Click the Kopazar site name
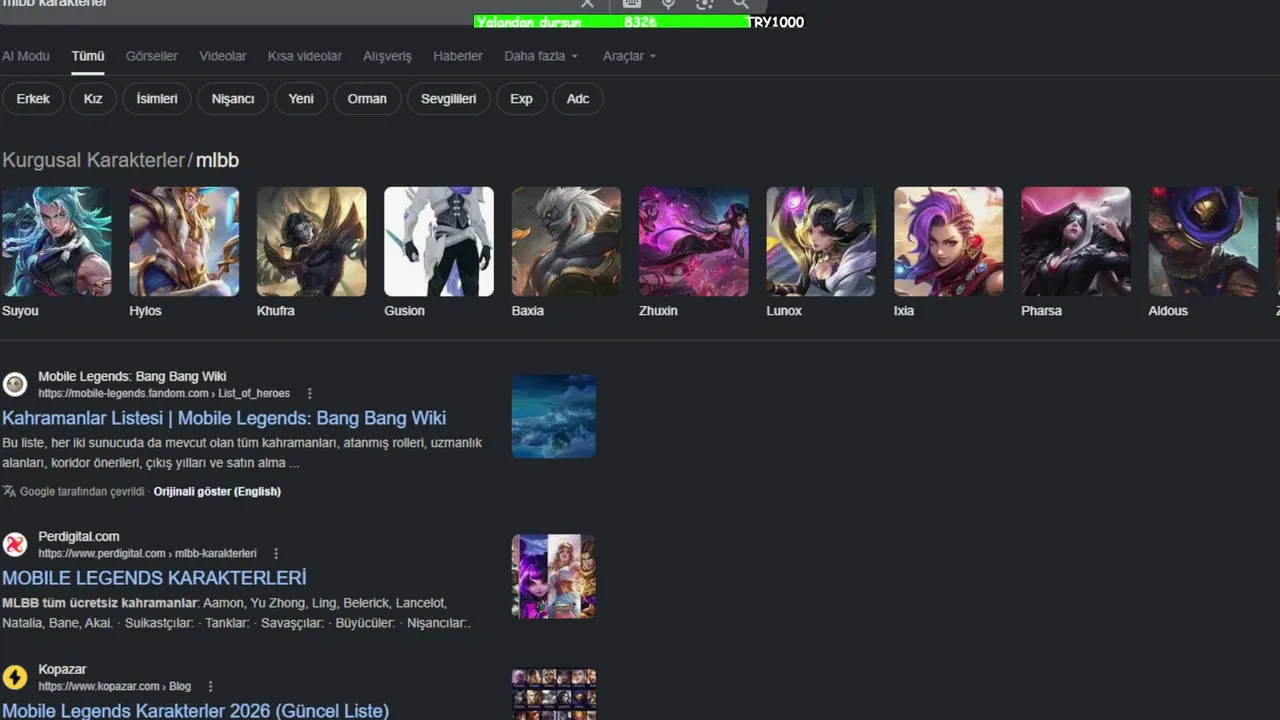Viewport: 1280px width, 720px height. point(62,670)
